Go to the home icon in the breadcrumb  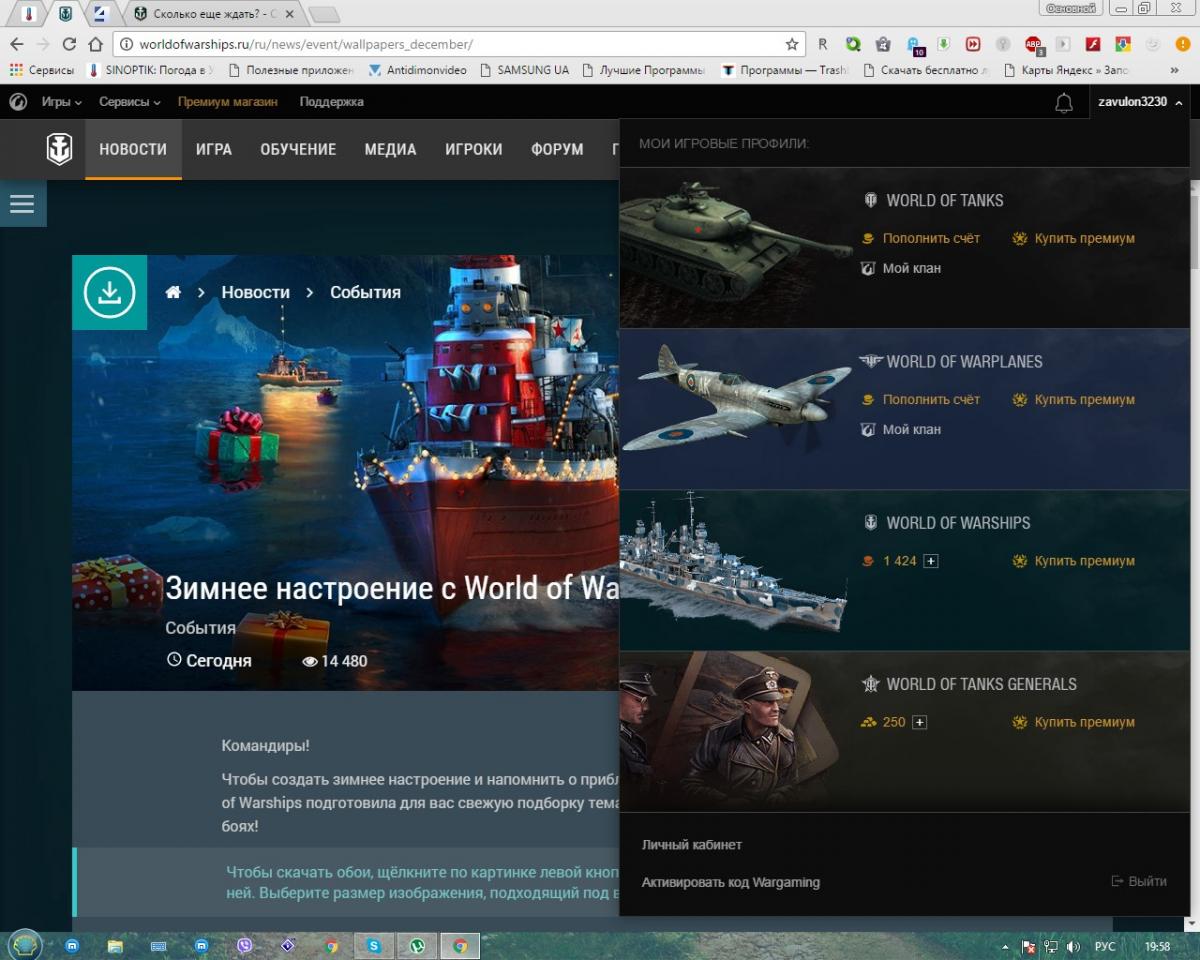tap(174, 292)
